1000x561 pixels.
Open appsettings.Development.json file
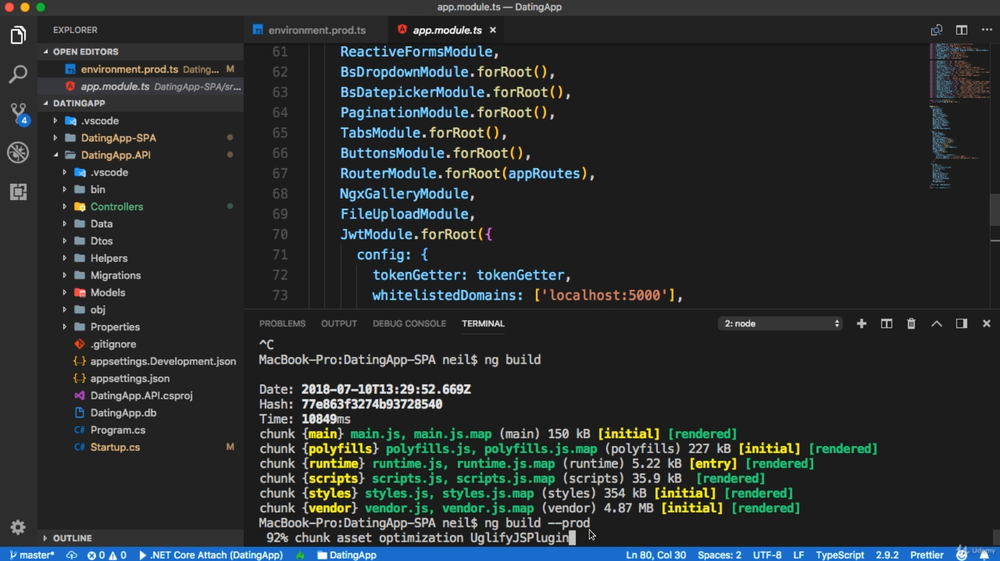tap(140, 361)
